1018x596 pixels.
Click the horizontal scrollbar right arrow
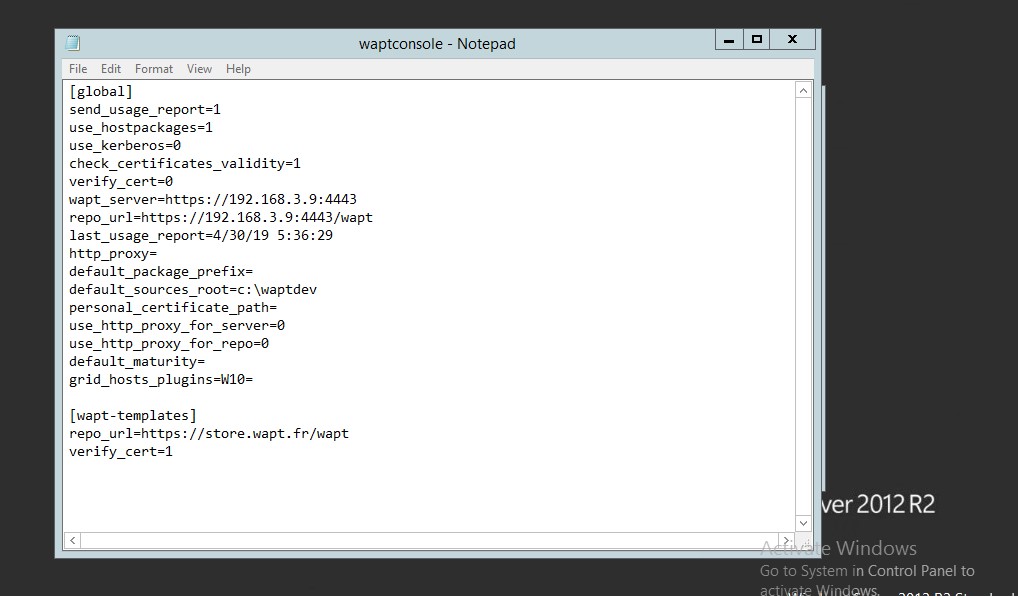(x=786, y=541)
